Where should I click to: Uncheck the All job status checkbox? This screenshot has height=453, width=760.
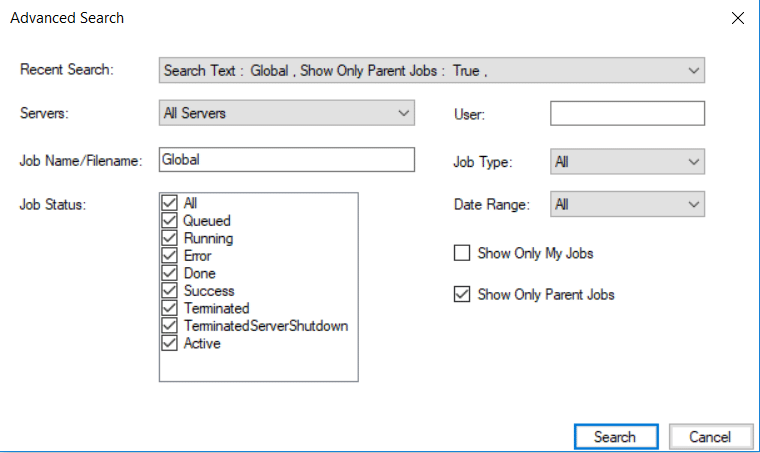(x=169, y=203)
